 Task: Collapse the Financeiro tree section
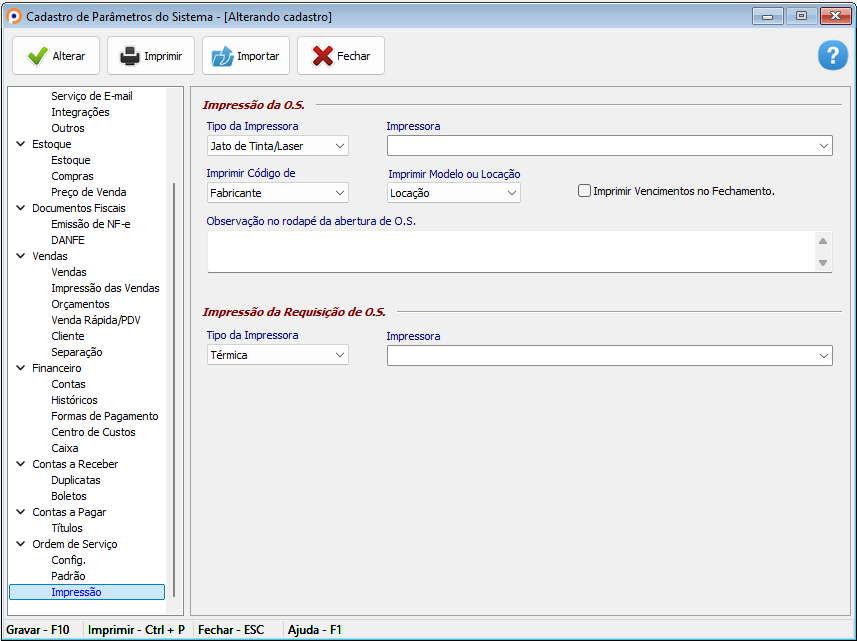click(x=21, y=368)
